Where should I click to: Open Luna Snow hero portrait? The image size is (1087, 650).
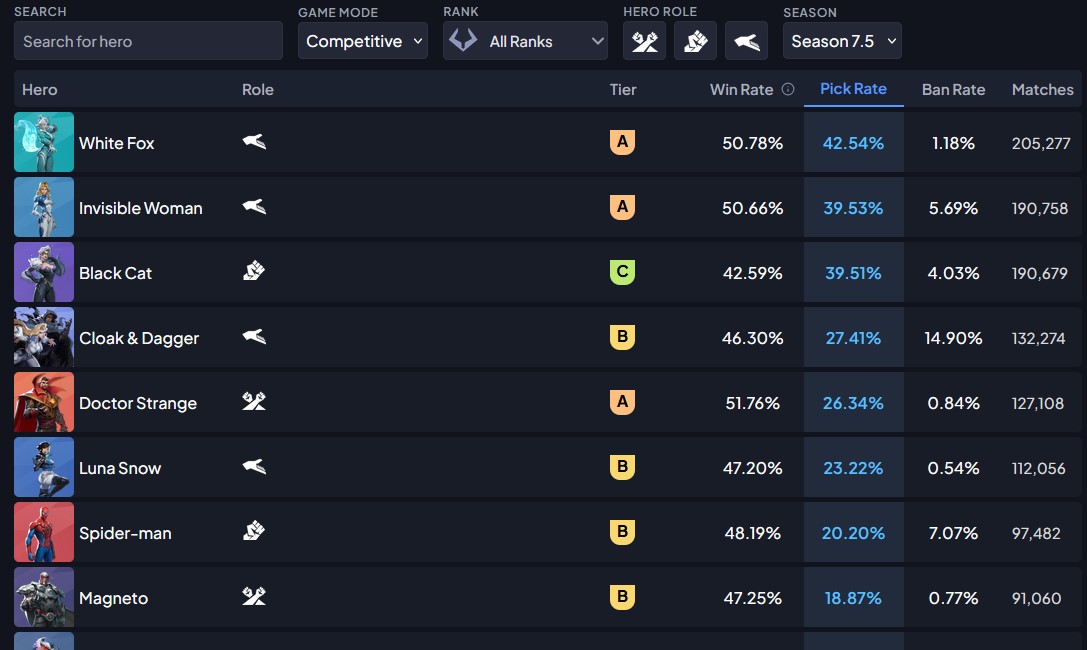tap(44, 468)
